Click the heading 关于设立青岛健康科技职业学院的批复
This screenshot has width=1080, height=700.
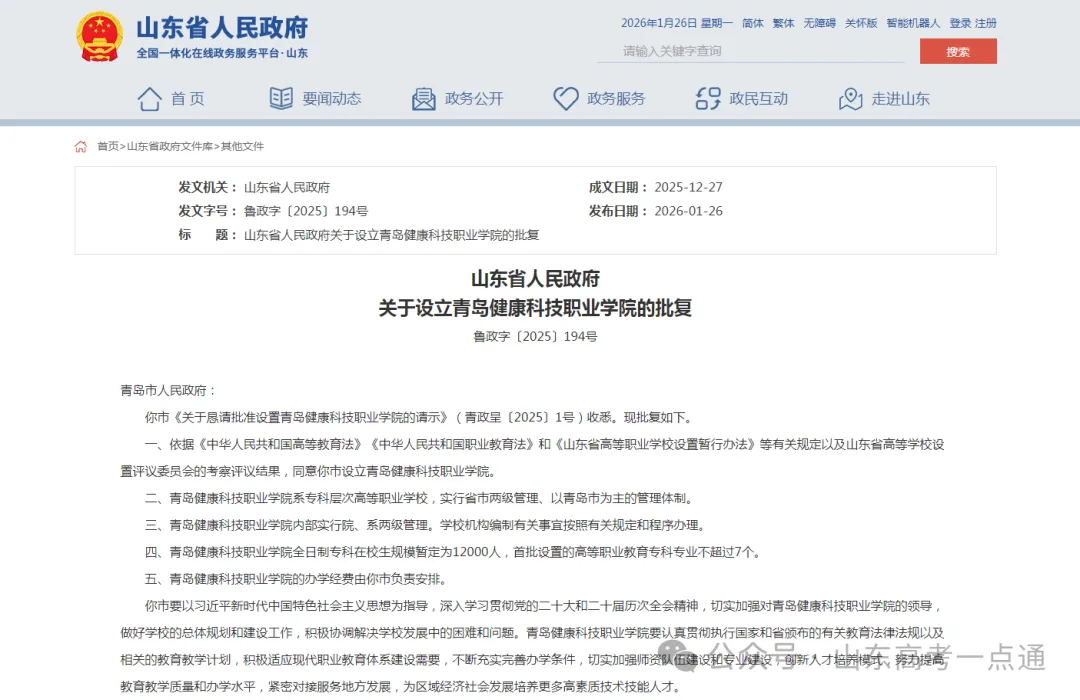535,308
